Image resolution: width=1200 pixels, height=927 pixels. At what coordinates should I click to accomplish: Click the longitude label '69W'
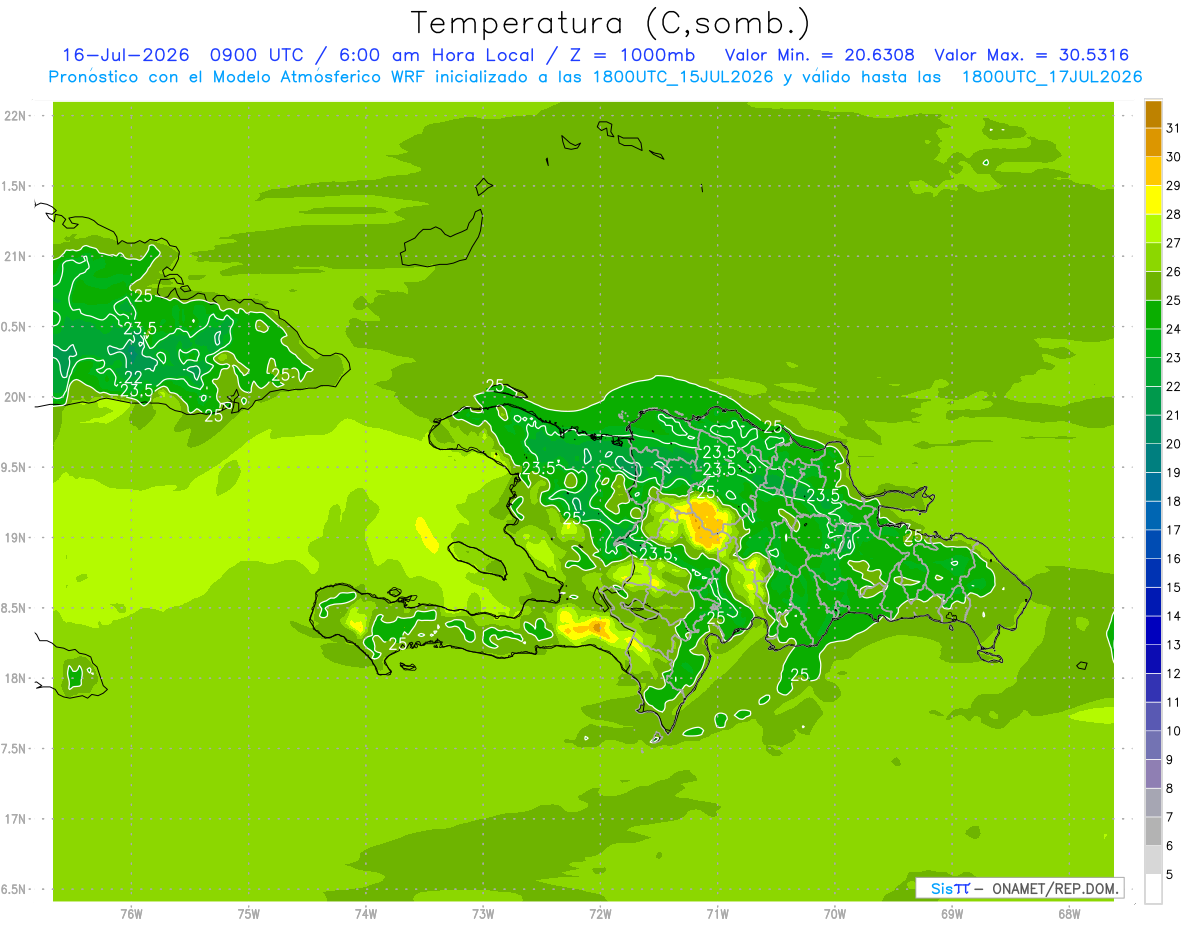[952, 914]
